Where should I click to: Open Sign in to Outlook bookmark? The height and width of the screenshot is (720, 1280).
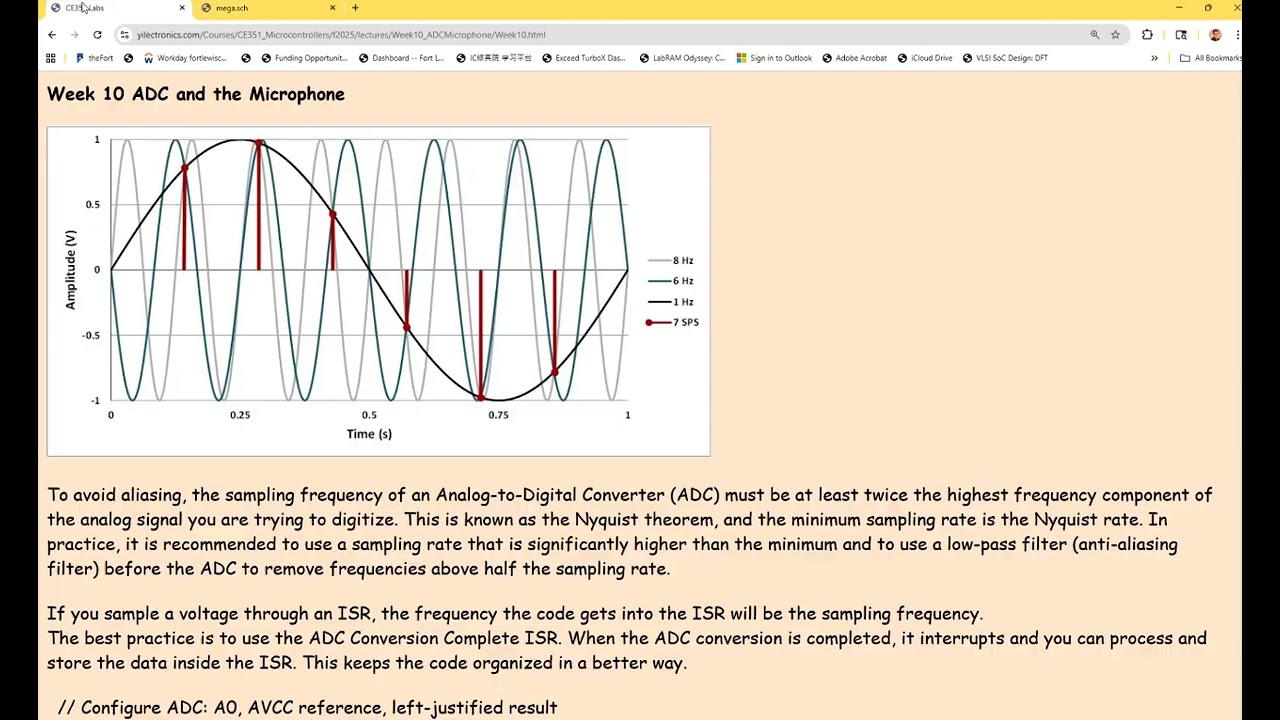click(x=774, y=58)
